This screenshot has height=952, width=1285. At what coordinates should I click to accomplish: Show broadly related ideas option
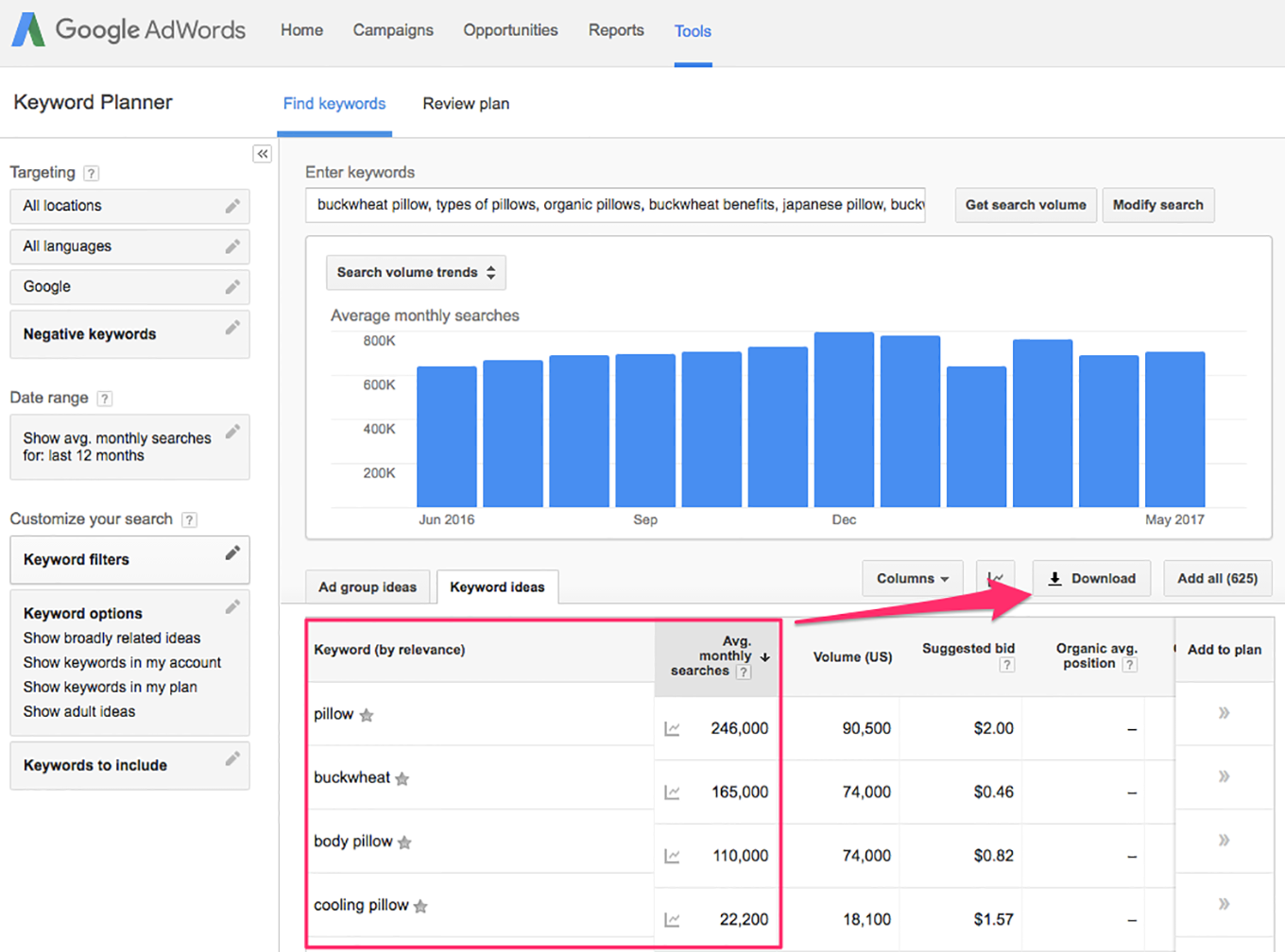click(x=112, y=638)
